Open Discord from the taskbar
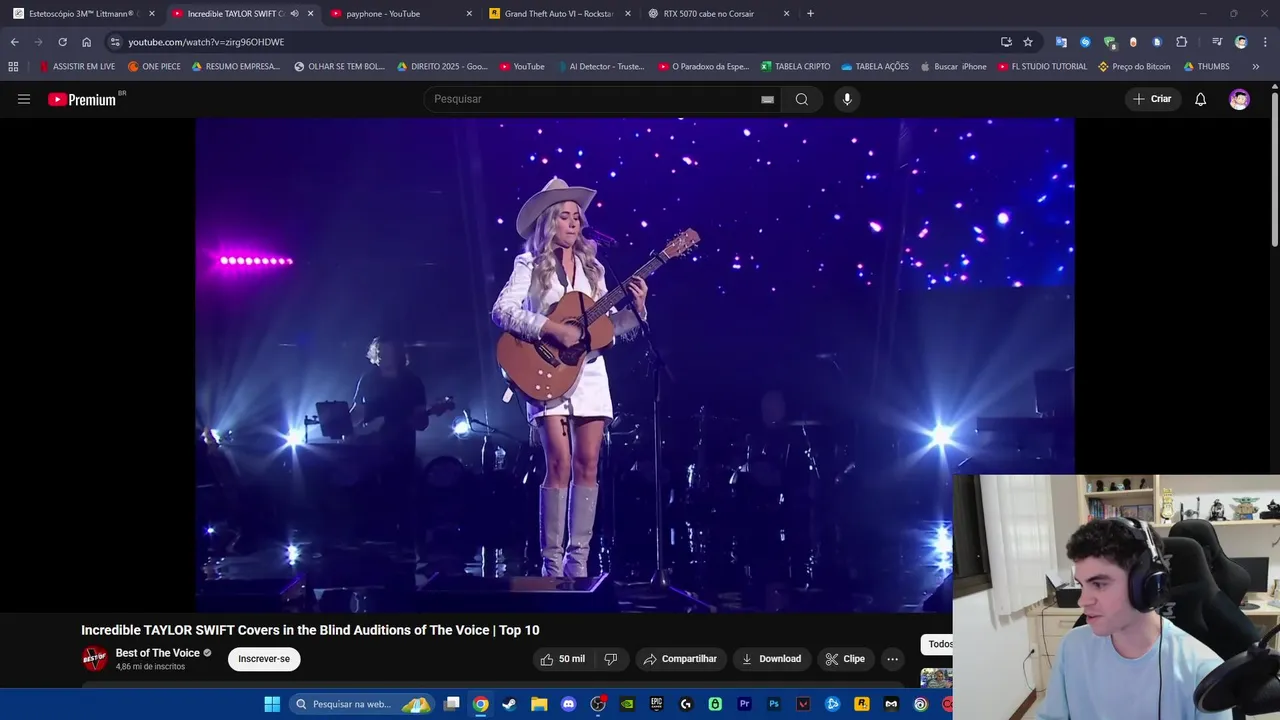Screen dimensions: 1280x720 pos(568,704)
